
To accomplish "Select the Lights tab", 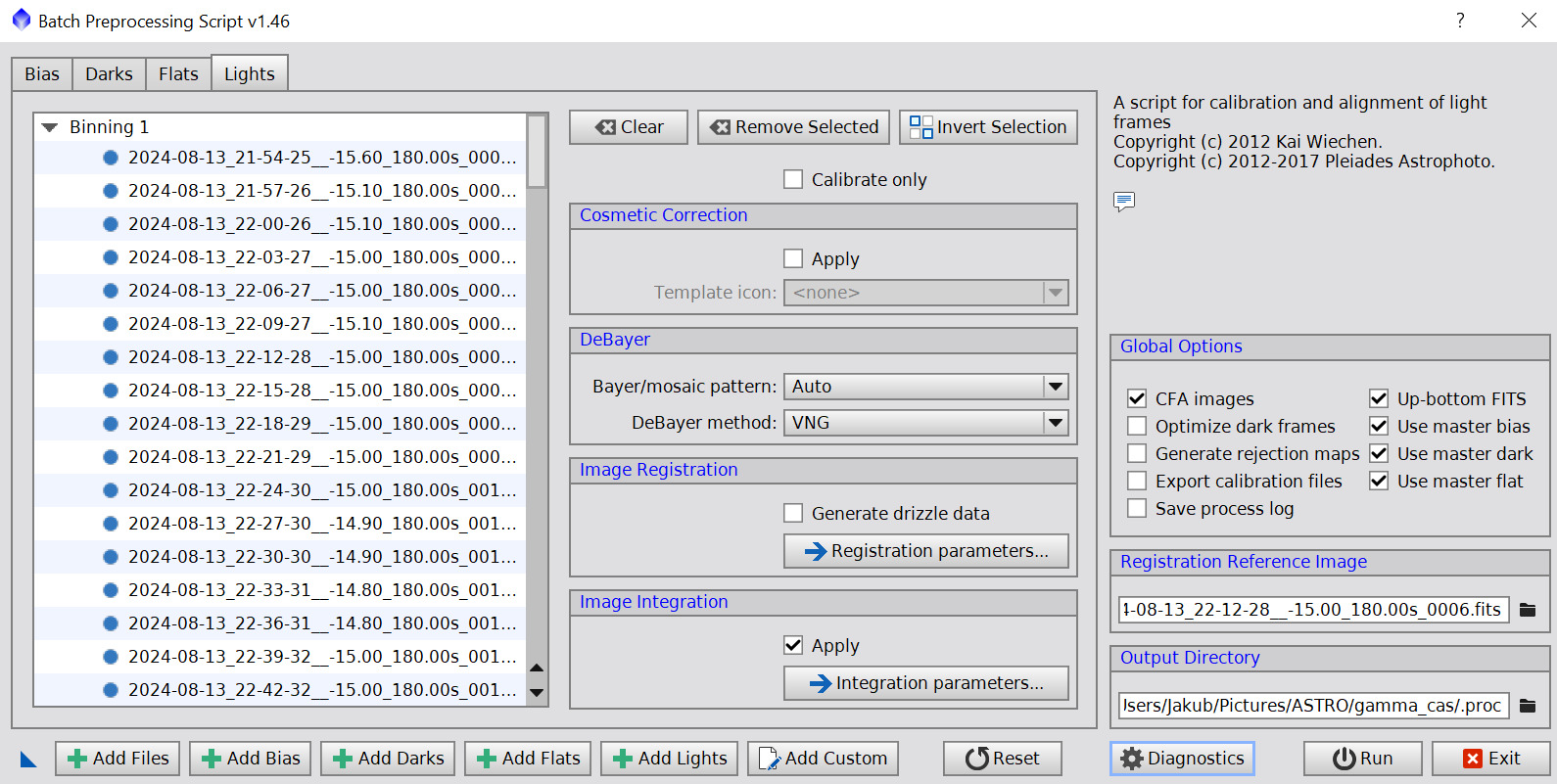I will coord(250,73).
